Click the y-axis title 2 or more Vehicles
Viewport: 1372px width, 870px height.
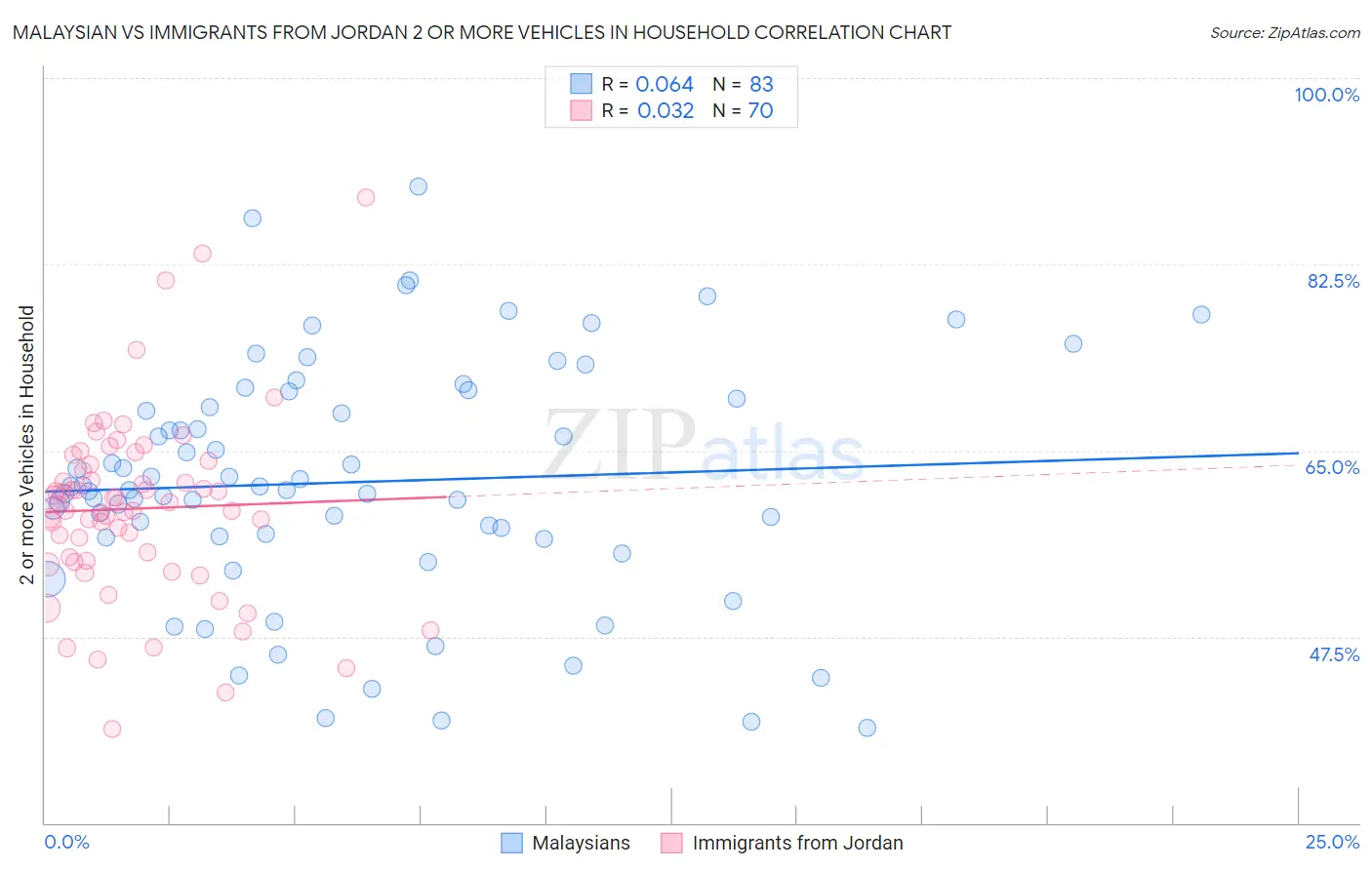coord(27,445)
